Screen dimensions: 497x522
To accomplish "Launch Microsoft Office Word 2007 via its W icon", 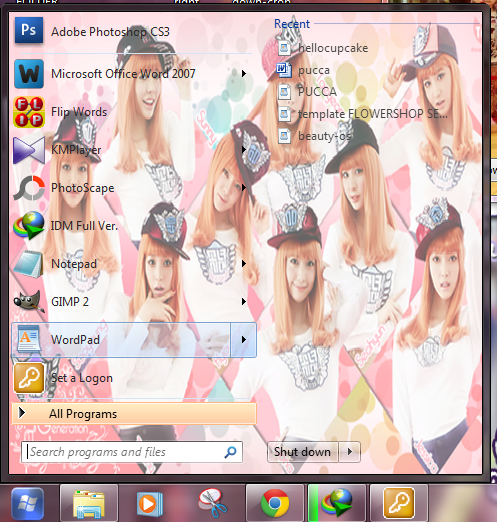I will (x=29, y=74).
